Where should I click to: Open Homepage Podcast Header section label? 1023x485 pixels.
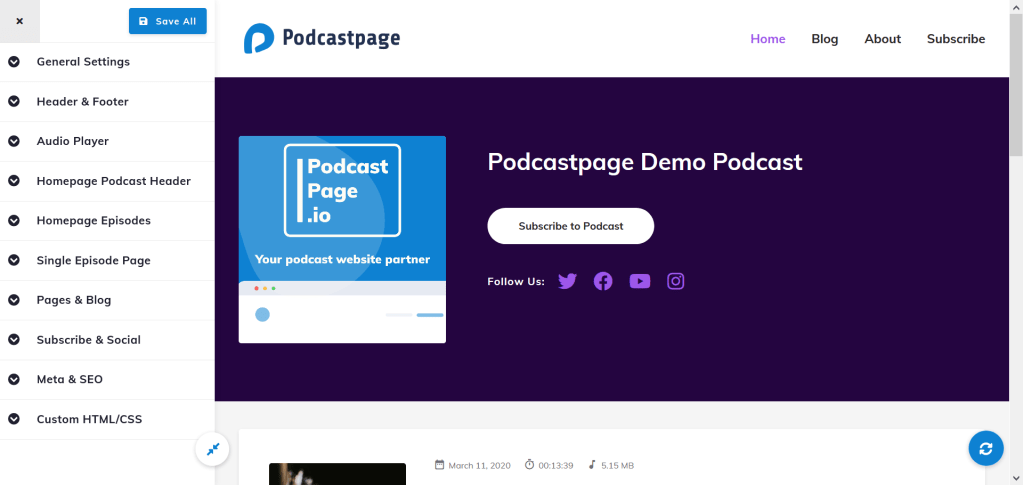click(x=114, y=181)
